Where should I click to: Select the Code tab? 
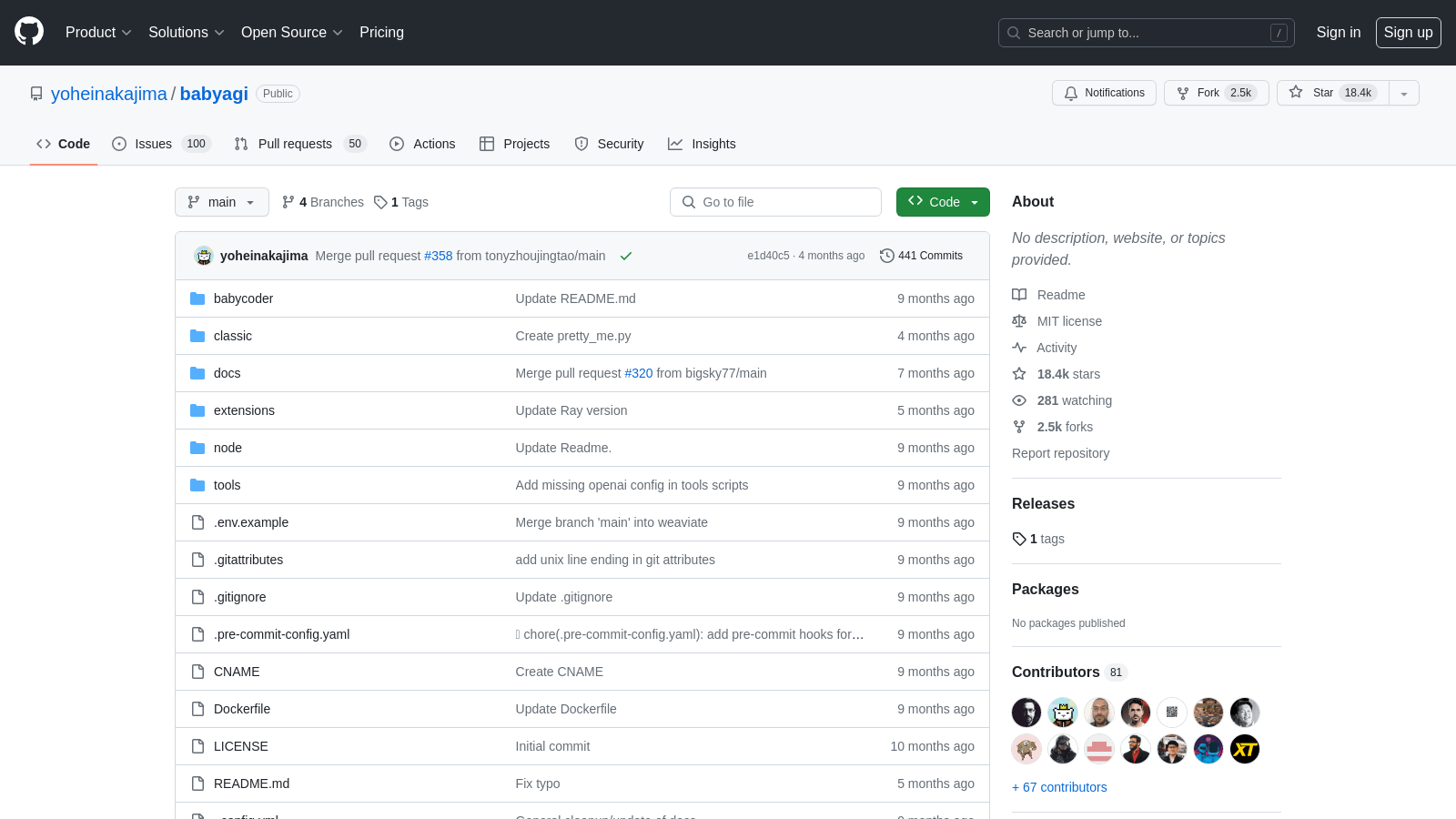[64, 144]
